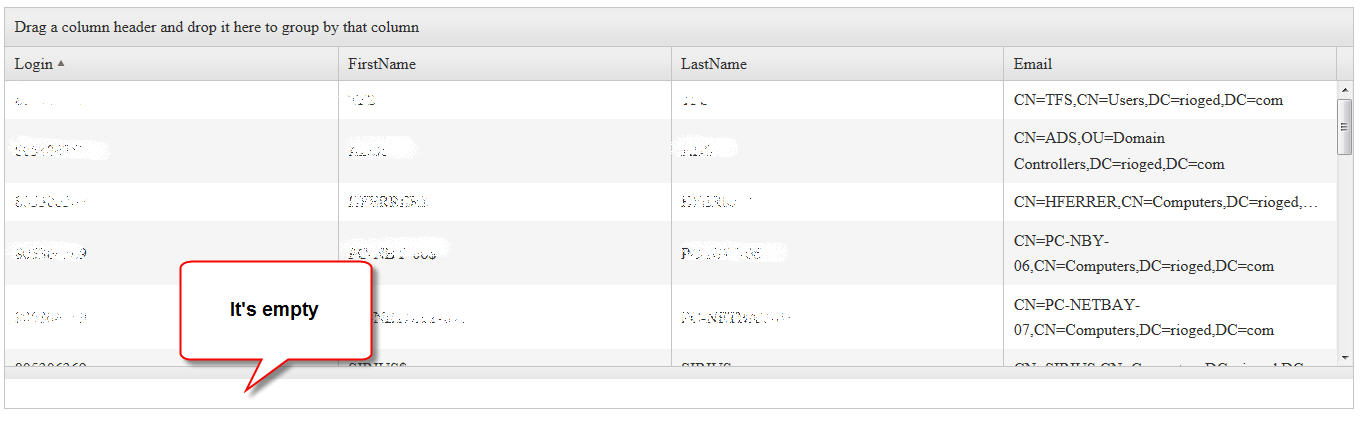The image size is (1362, 422).
Task: Sort by the Login column header
Action: click(34, 64)
